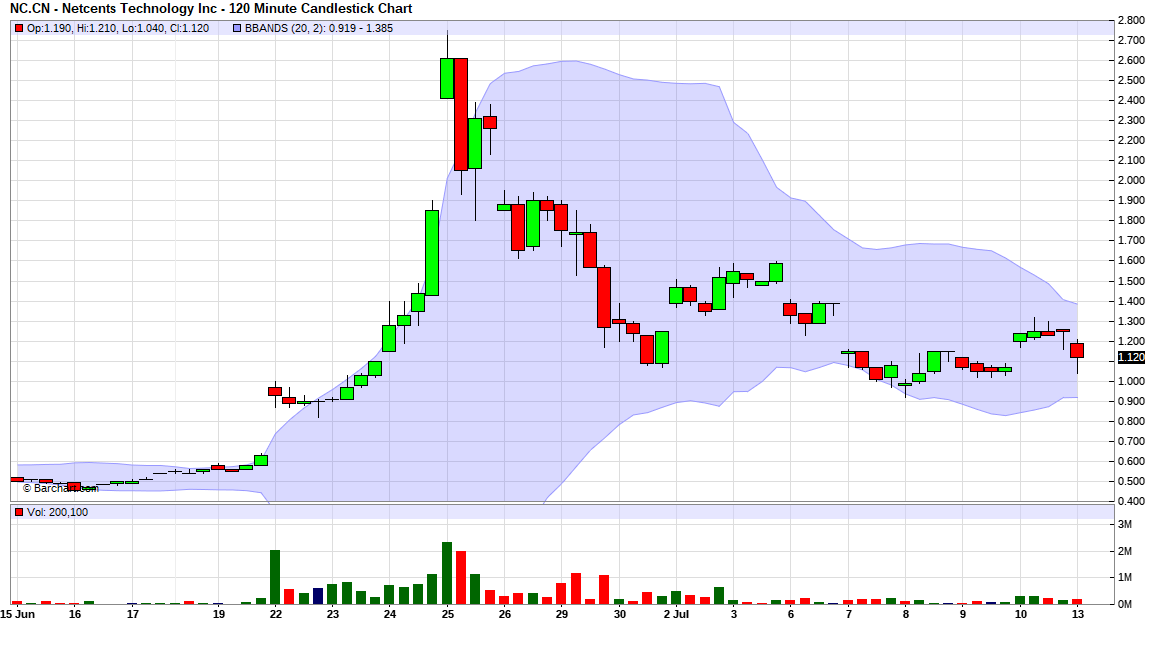Screen dimensions: 1156x645
Task: Click the 1.500 price axis label
Action: point(1131,281)
